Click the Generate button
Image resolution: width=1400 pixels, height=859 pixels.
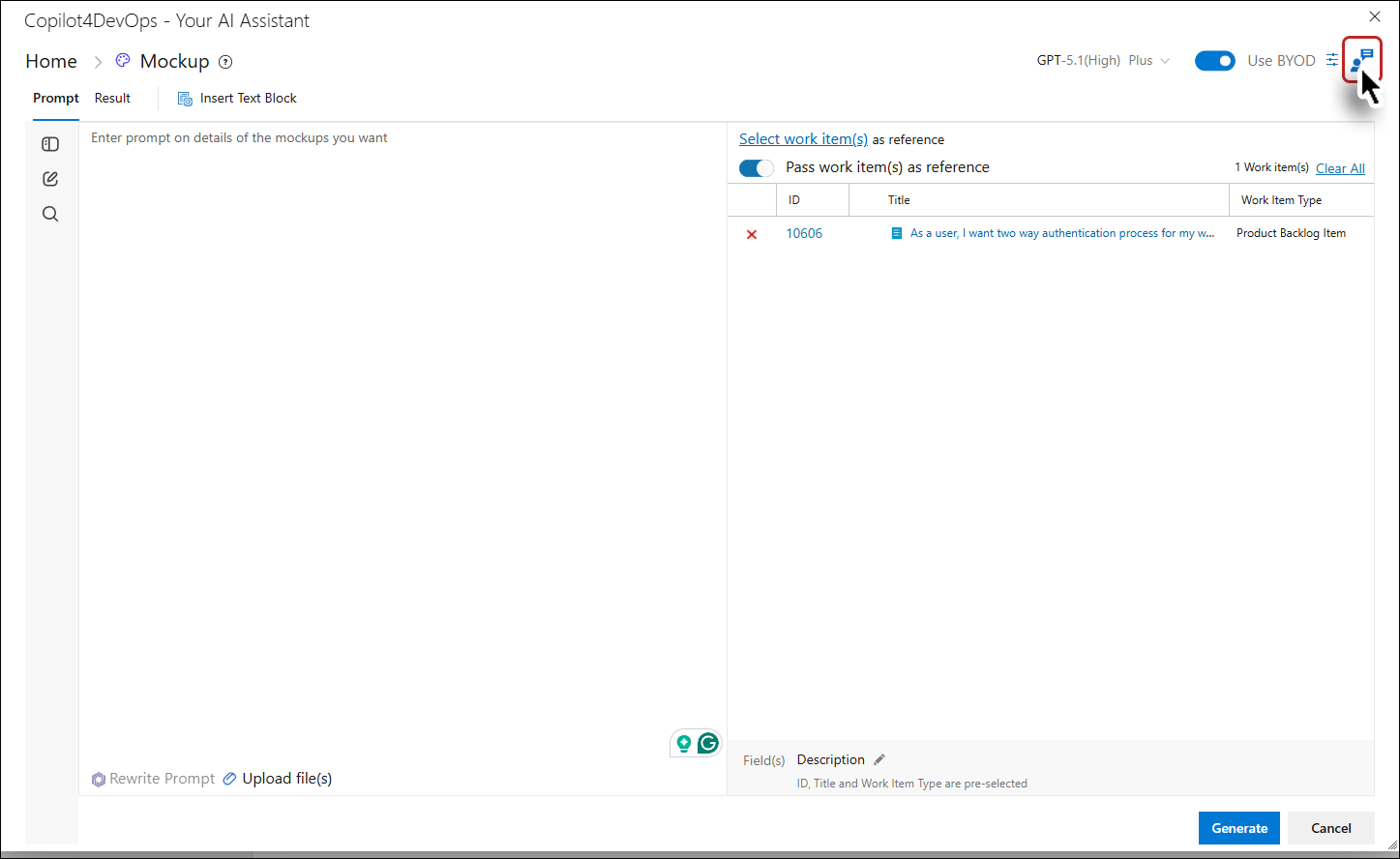1239,828
